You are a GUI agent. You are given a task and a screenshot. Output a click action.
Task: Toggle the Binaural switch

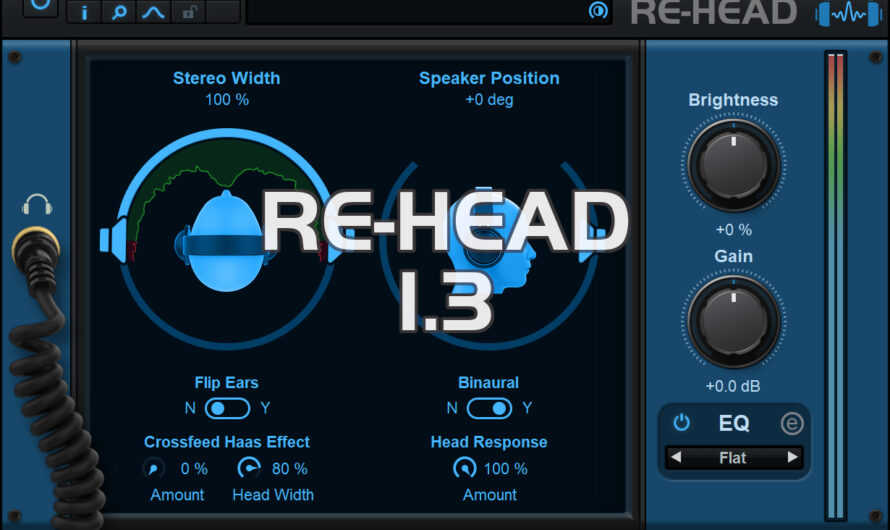click(489, 408)
